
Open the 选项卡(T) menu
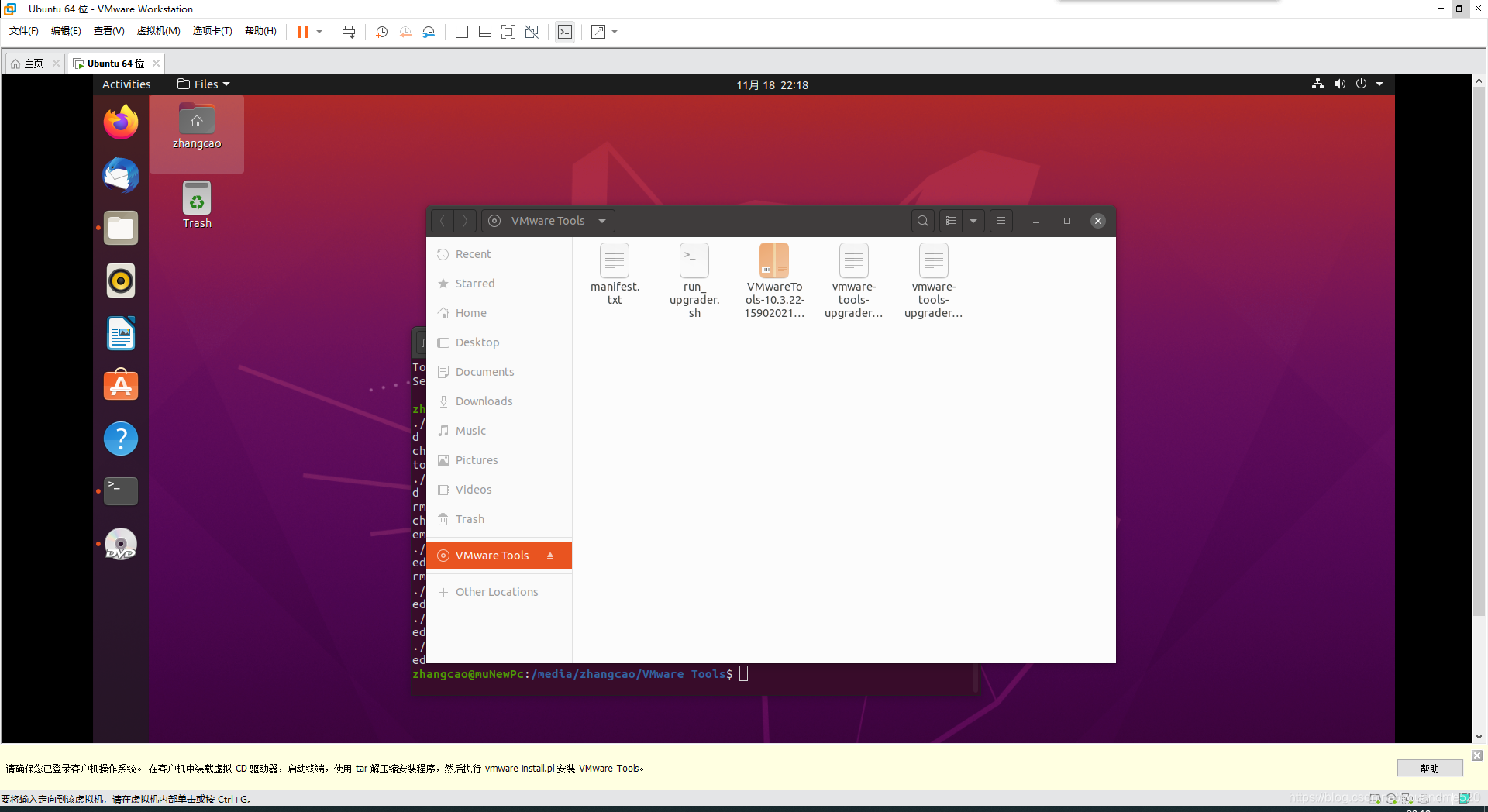212,31
